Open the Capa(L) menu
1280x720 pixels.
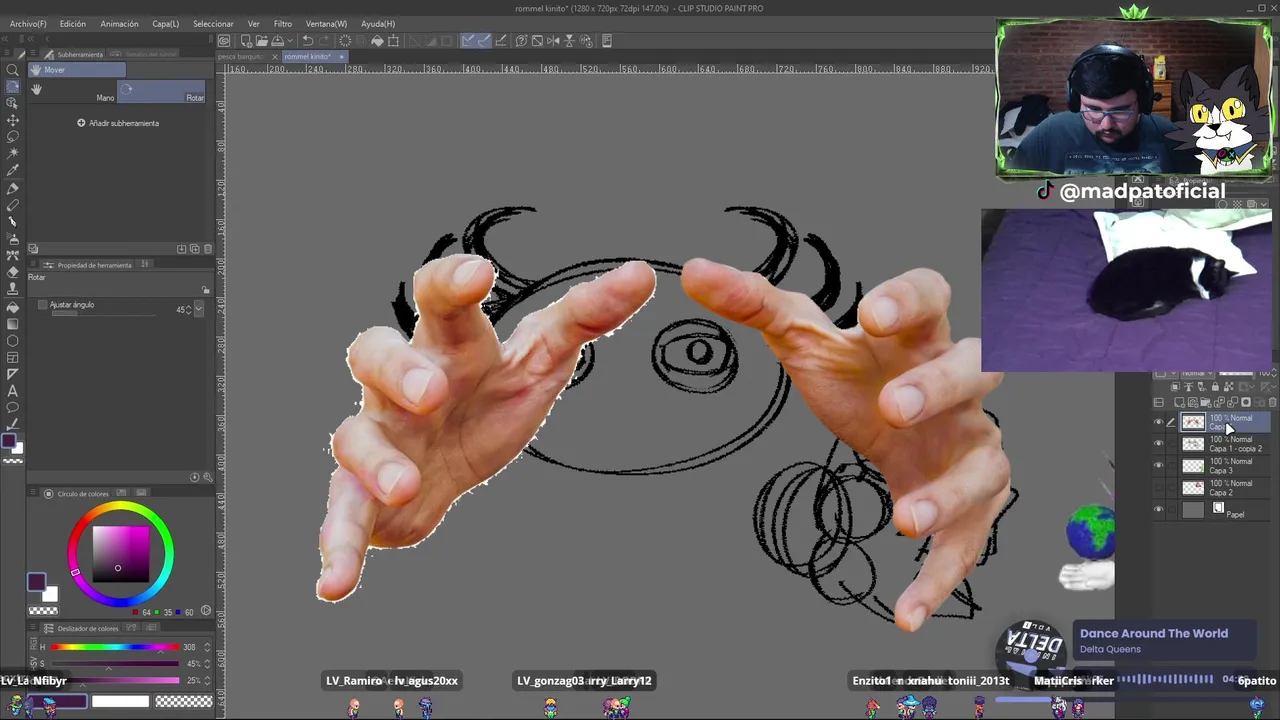coord(165,23)
